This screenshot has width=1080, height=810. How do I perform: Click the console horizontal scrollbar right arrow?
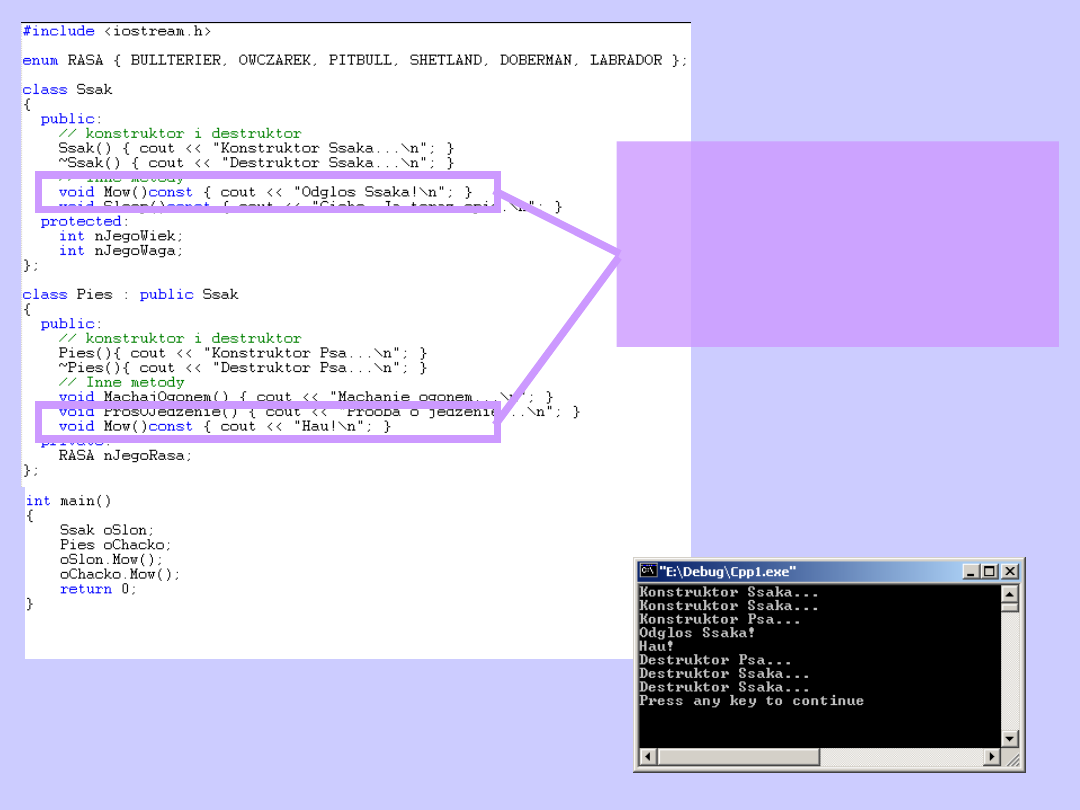[x=992, y=756]
